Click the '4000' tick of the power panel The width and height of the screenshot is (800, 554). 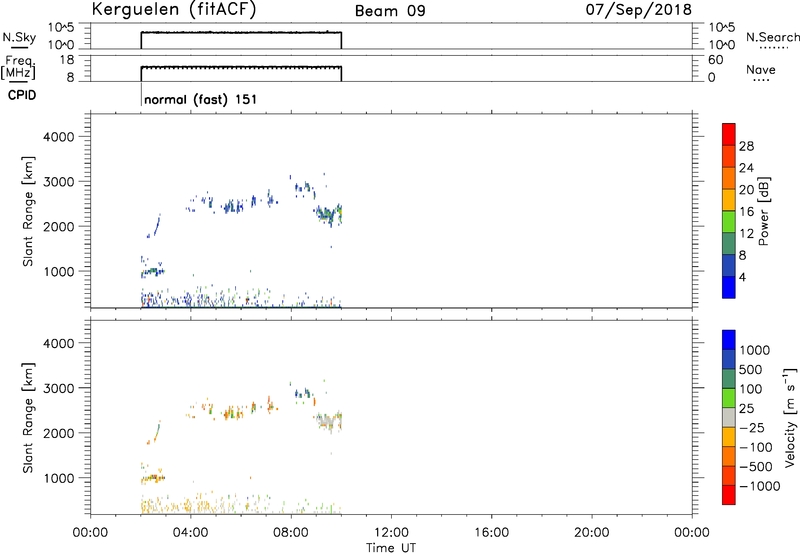point(59,137)
